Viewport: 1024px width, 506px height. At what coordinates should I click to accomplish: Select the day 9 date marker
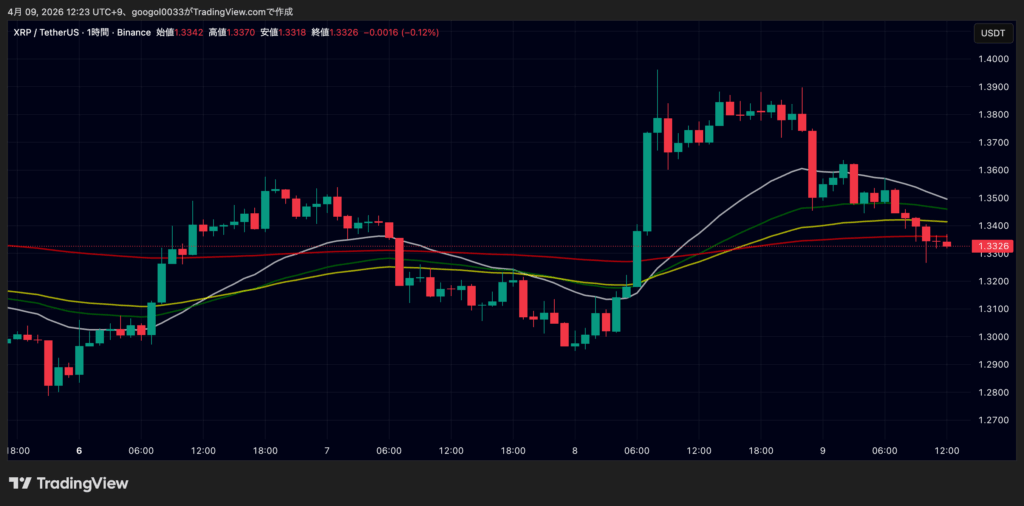coord(823,451)
